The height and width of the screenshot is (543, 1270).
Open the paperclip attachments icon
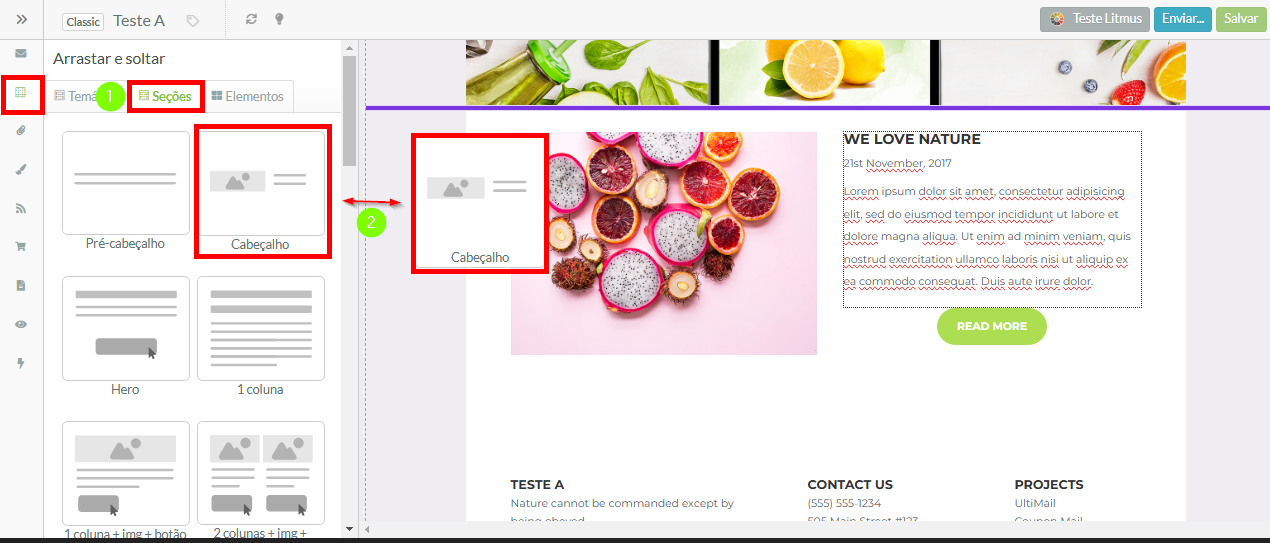[x=21, y=131]
